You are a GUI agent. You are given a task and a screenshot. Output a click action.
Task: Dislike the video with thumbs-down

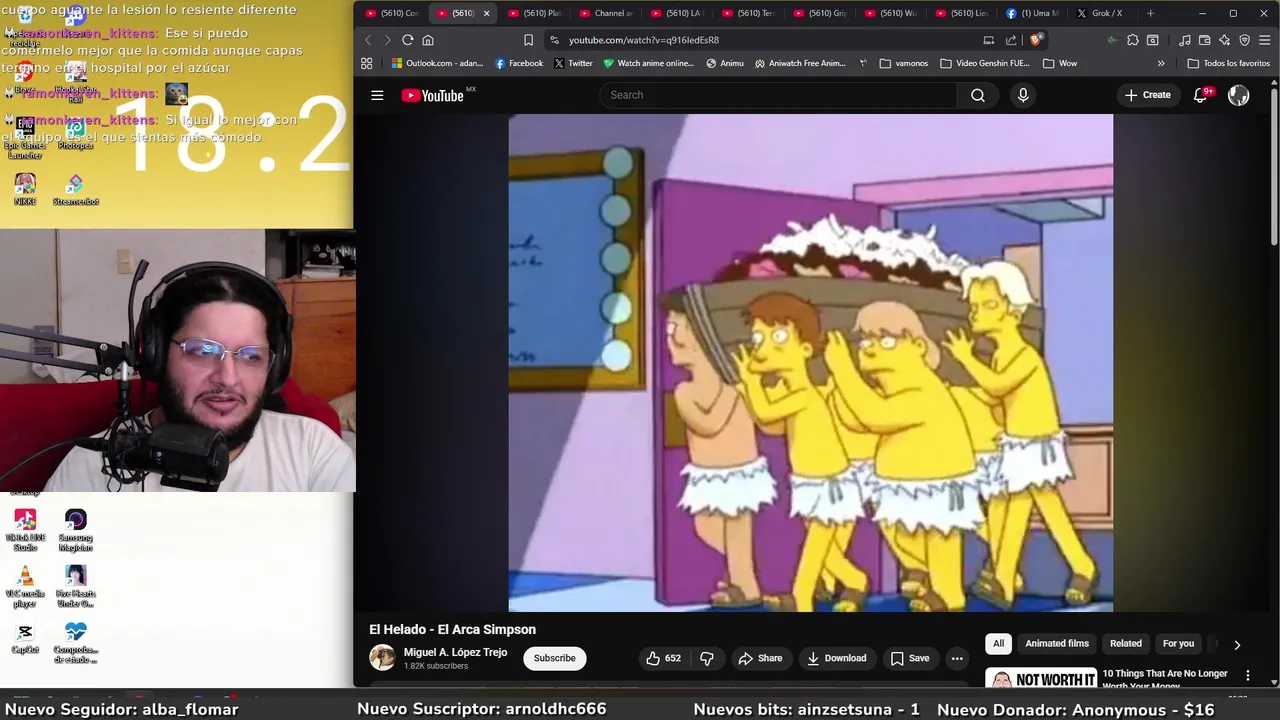(x=707, y=658)
